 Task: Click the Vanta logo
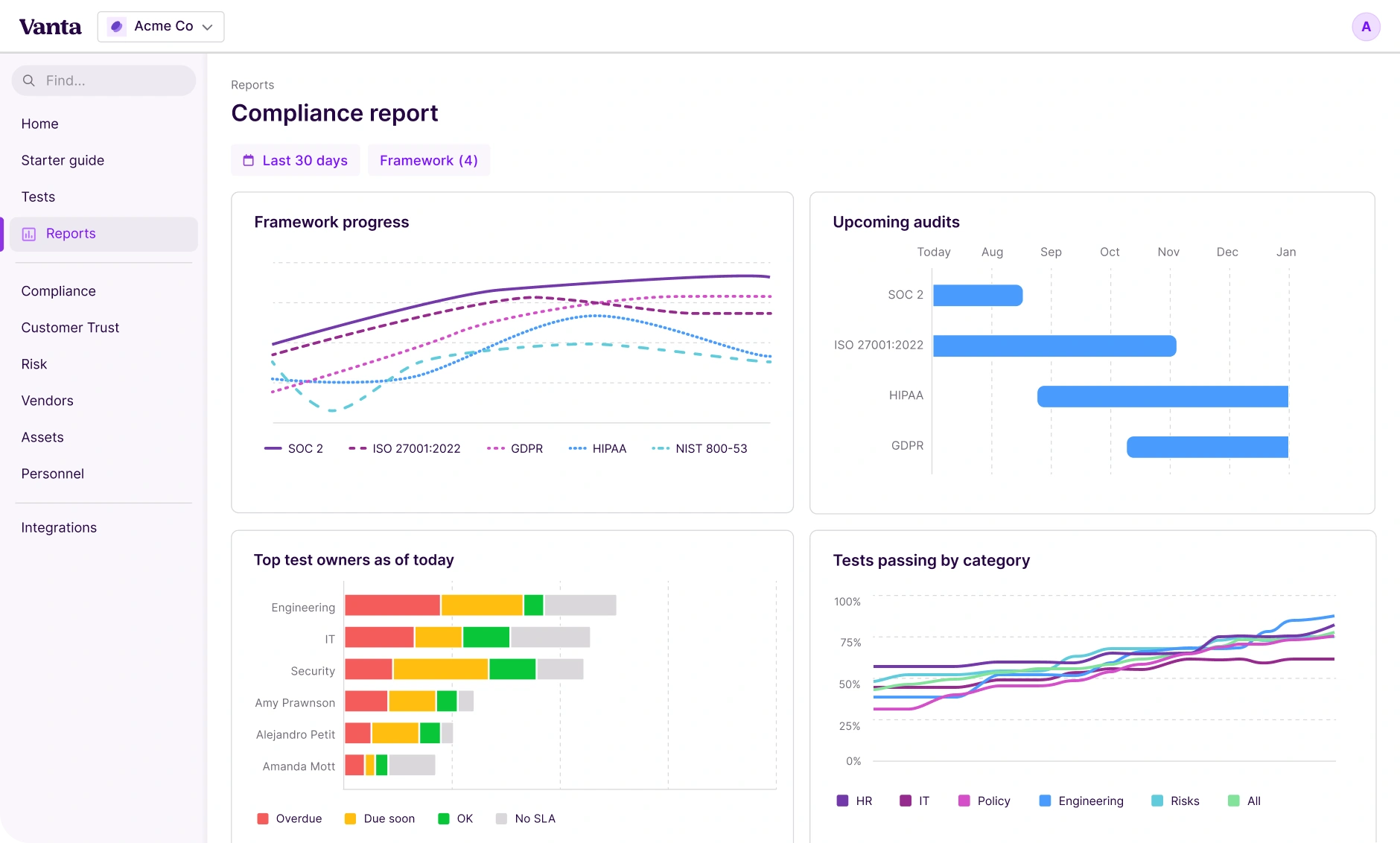click(x=50, y=26)
